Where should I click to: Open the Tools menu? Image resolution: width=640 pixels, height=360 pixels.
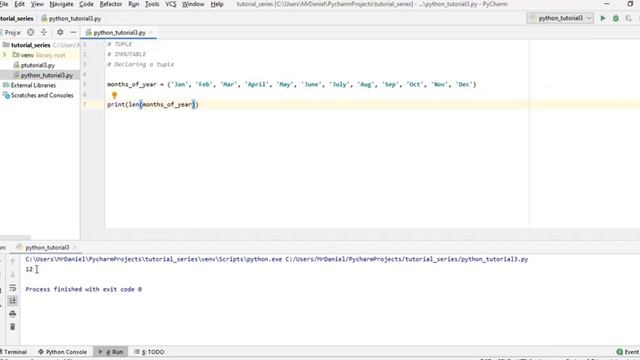tap(152, 4)
